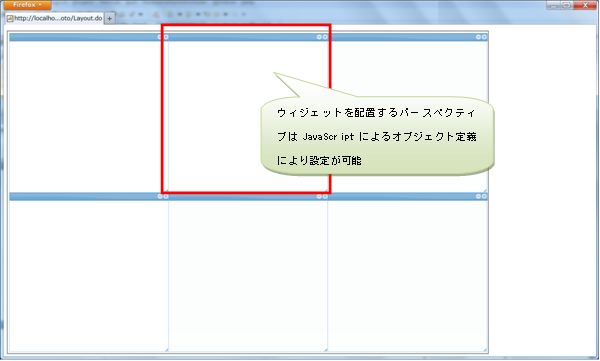Click the right round icon in top-left panel header
600x361 pixels.
tap(166, 37)
